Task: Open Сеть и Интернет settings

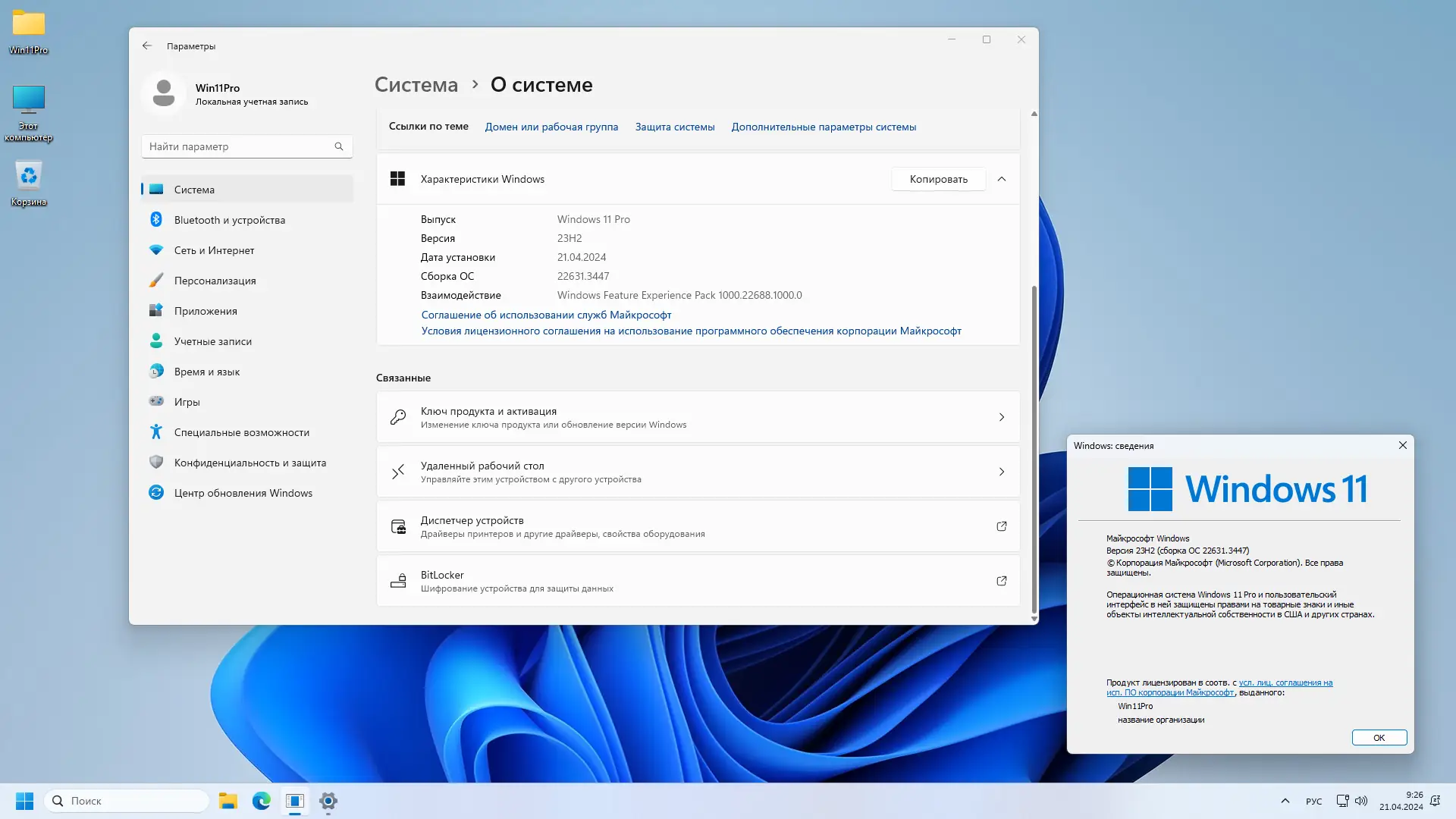Action: [214, 250]
